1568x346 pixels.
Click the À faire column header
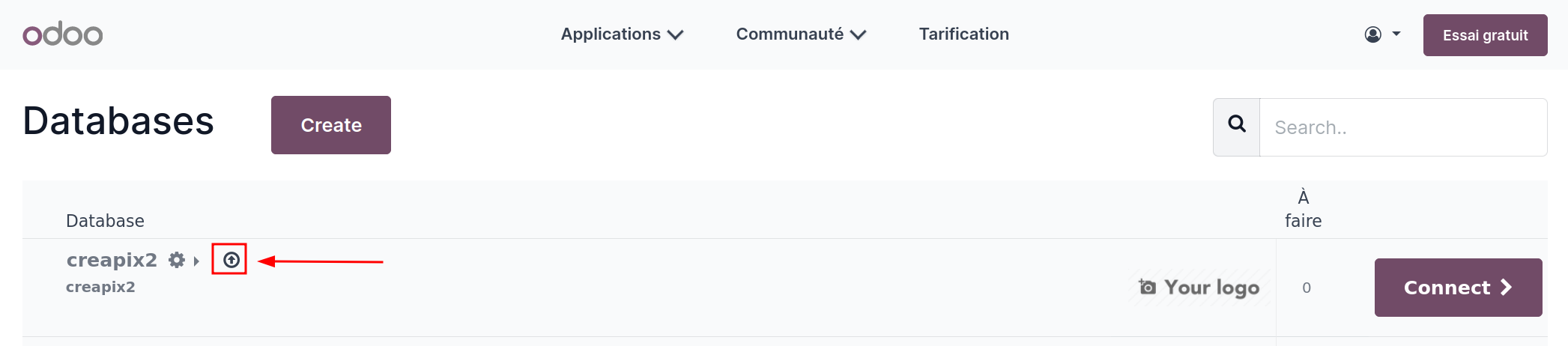click(x=1303, y=209)
